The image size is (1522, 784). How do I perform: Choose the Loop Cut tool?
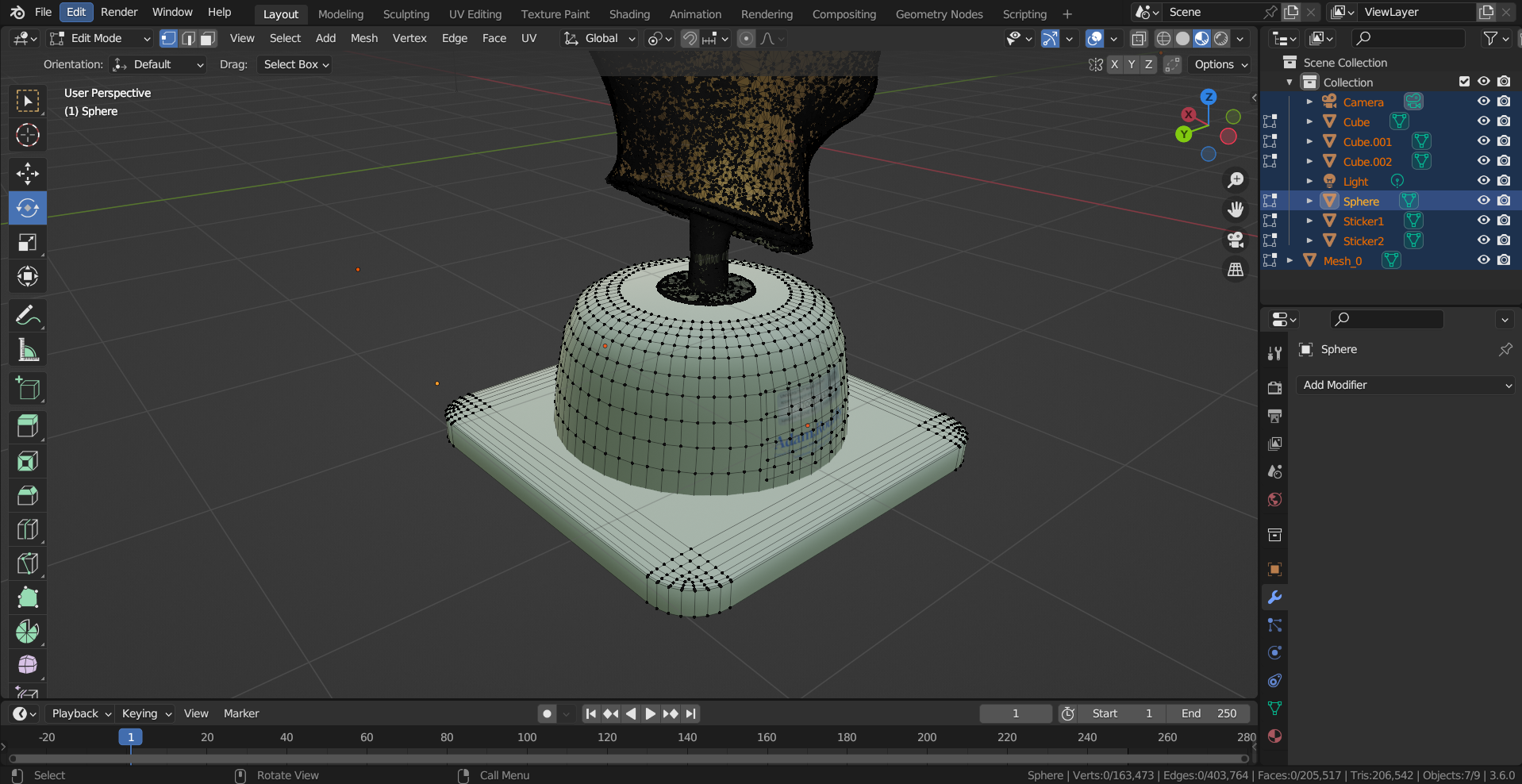point(28,529)
